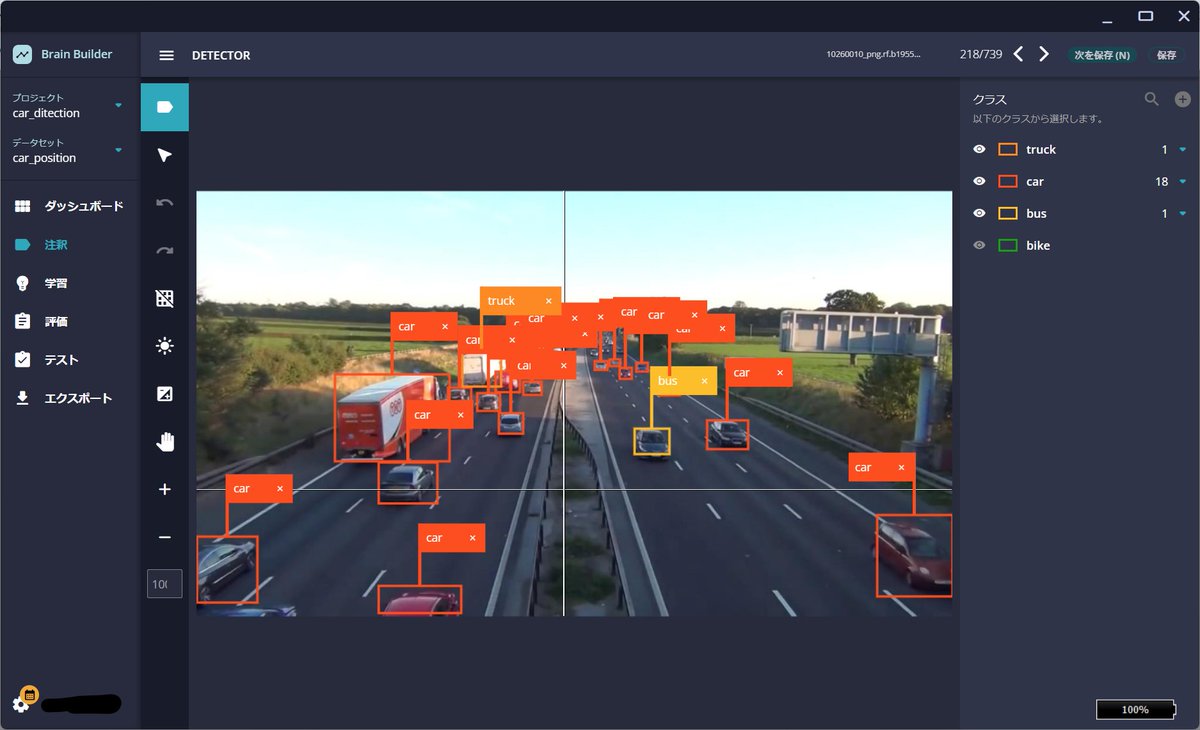Screen dimensions: 1200x730
Task: Click the zoom percentage input field
Action: pyautogui.click(x=165, y=584)
